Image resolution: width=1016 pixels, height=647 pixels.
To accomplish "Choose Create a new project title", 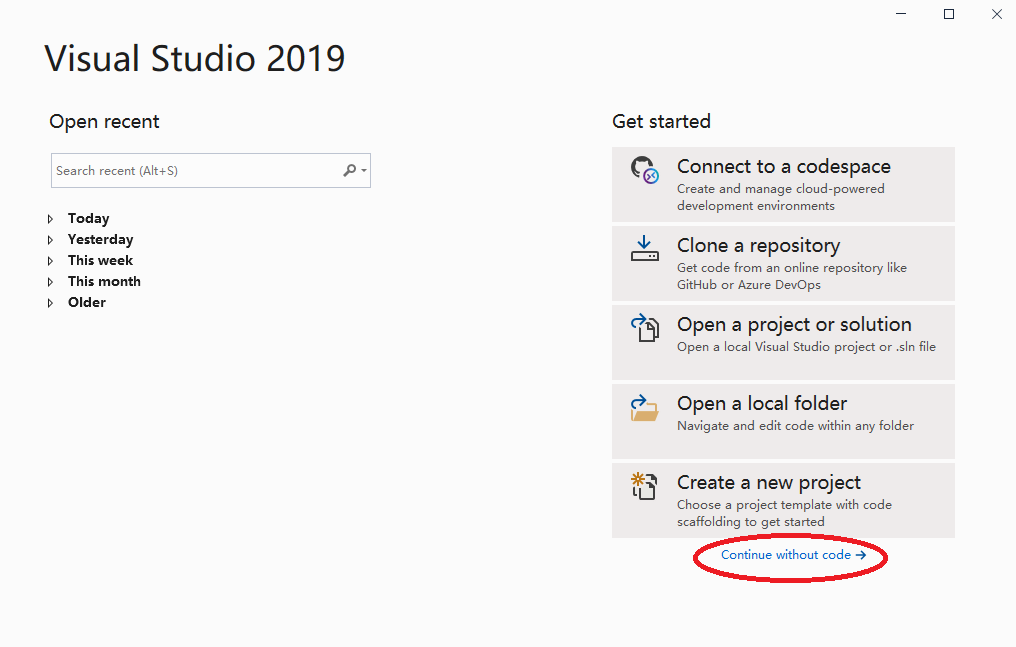I will click(769, 482).
